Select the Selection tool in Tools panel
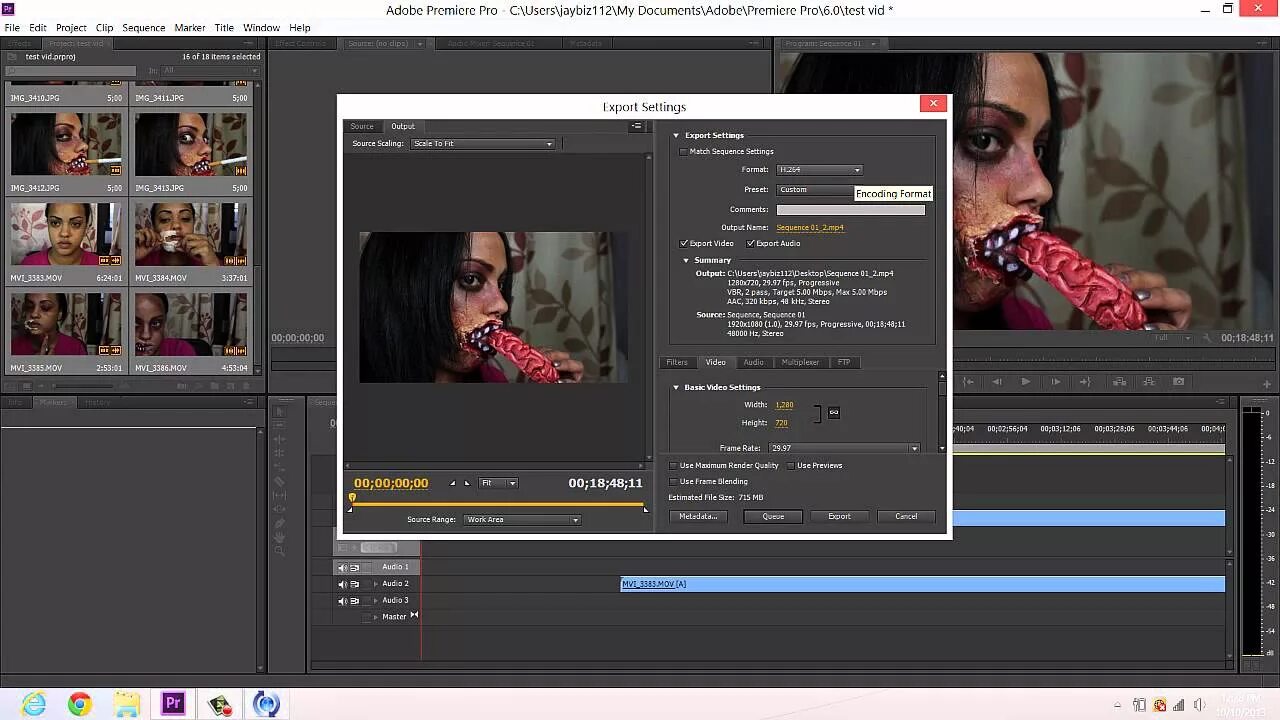This screenshot has height=720, width=1280. point(280,411)
